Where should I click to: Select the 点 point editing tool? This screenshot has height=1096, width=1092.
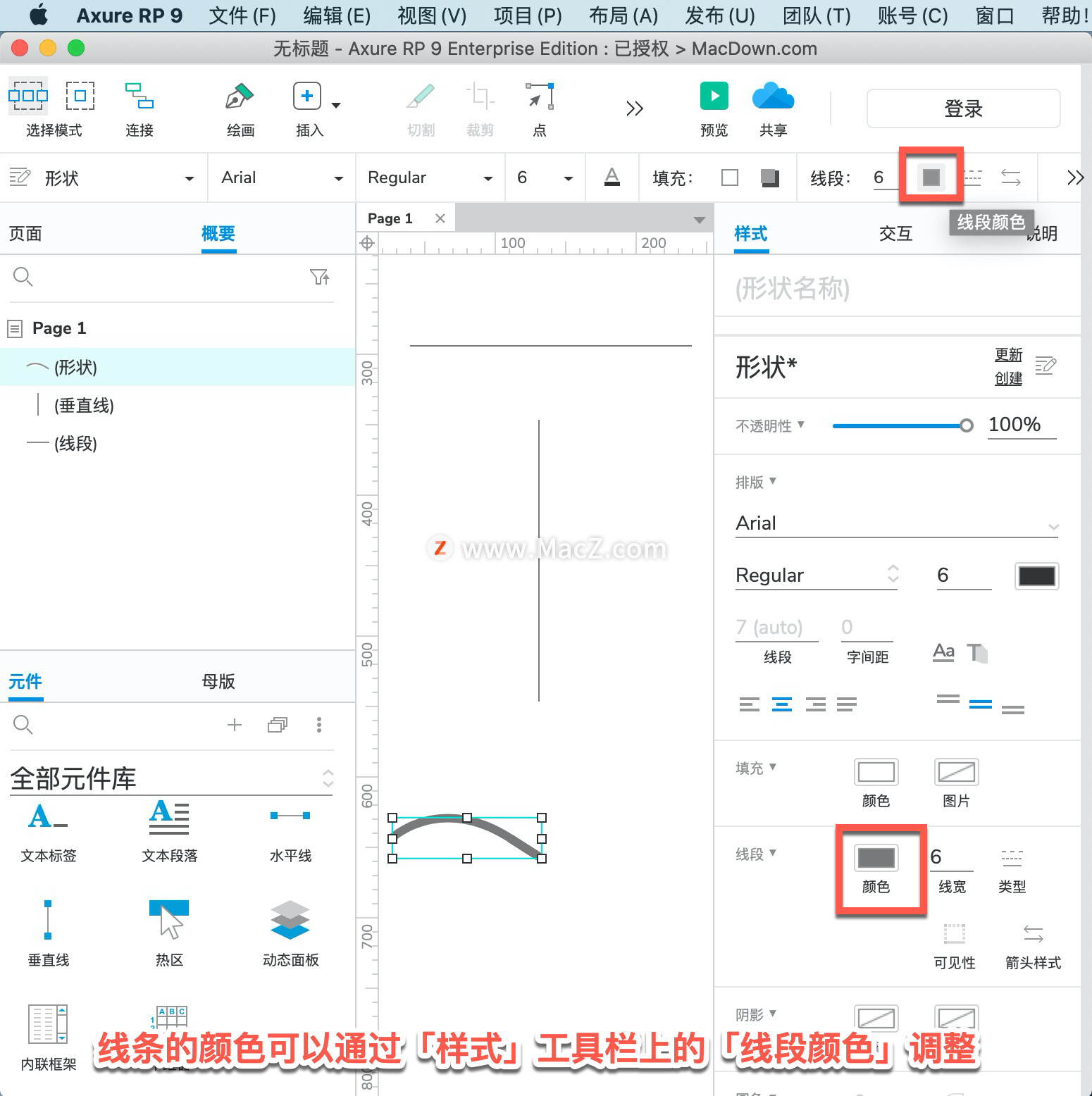(x=540, y=96)
